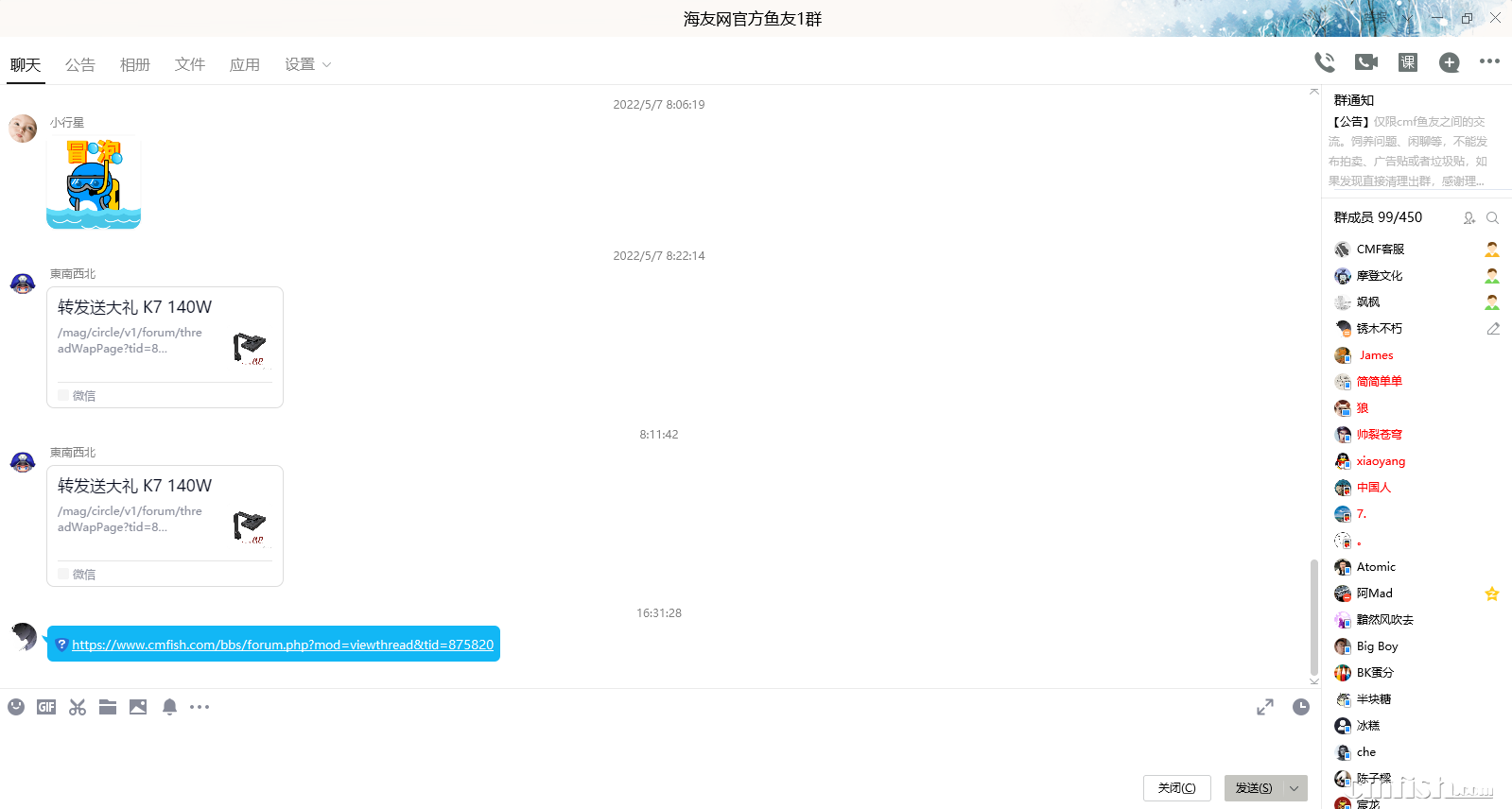This screenshot has height=809, width=1512.
Task: Open the send button options arrow
Action: (x=1295, y=788)
